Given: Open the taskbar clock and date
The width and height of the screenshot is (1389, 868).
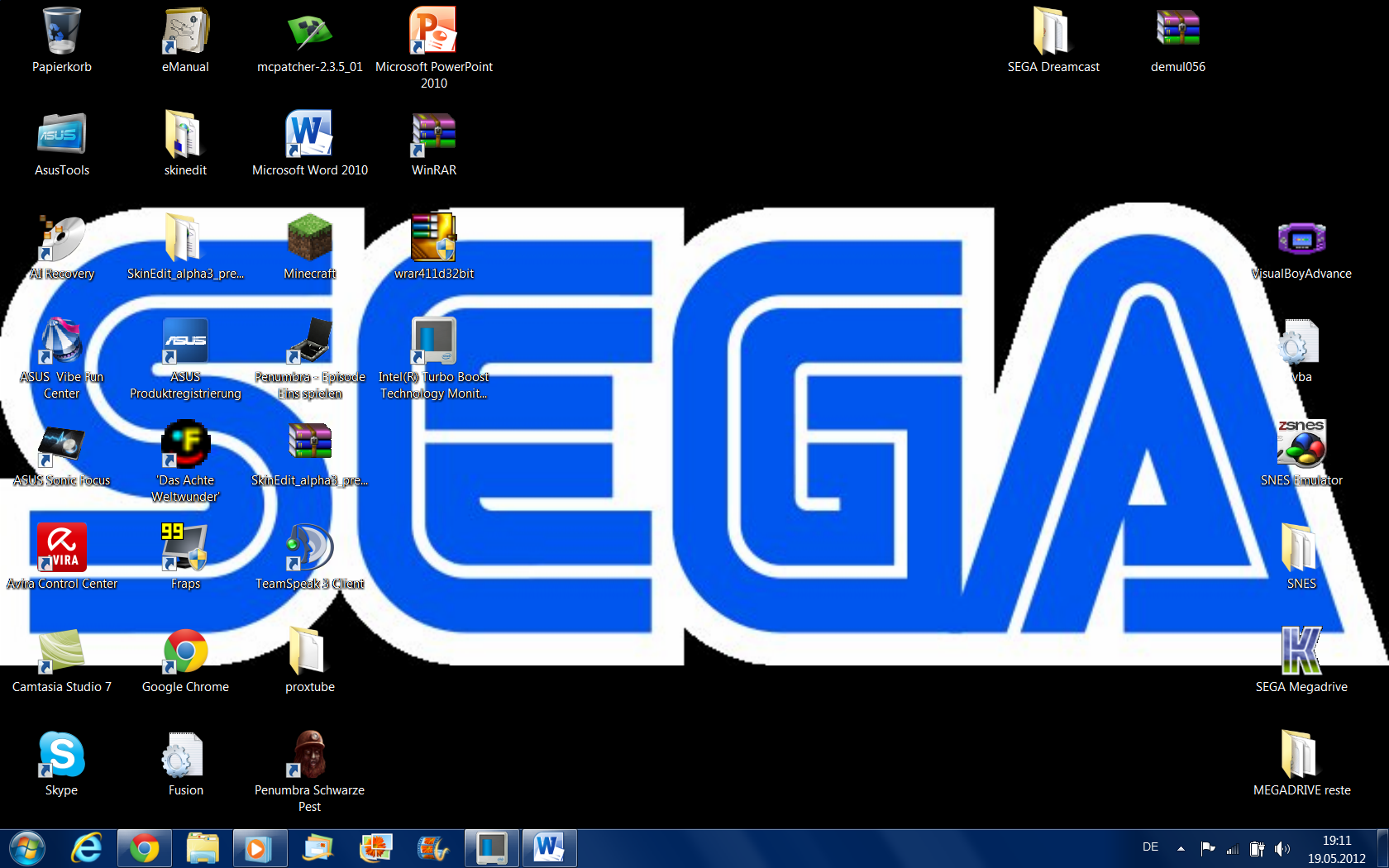Looking at the screenshot, I should click(x=1336, y=849).
